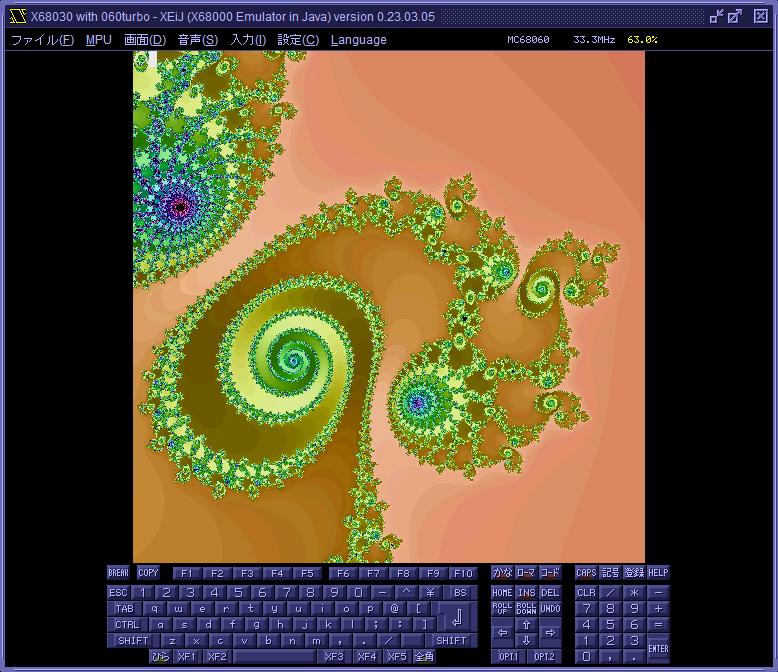Toggle the INS insert mode key

526,592
